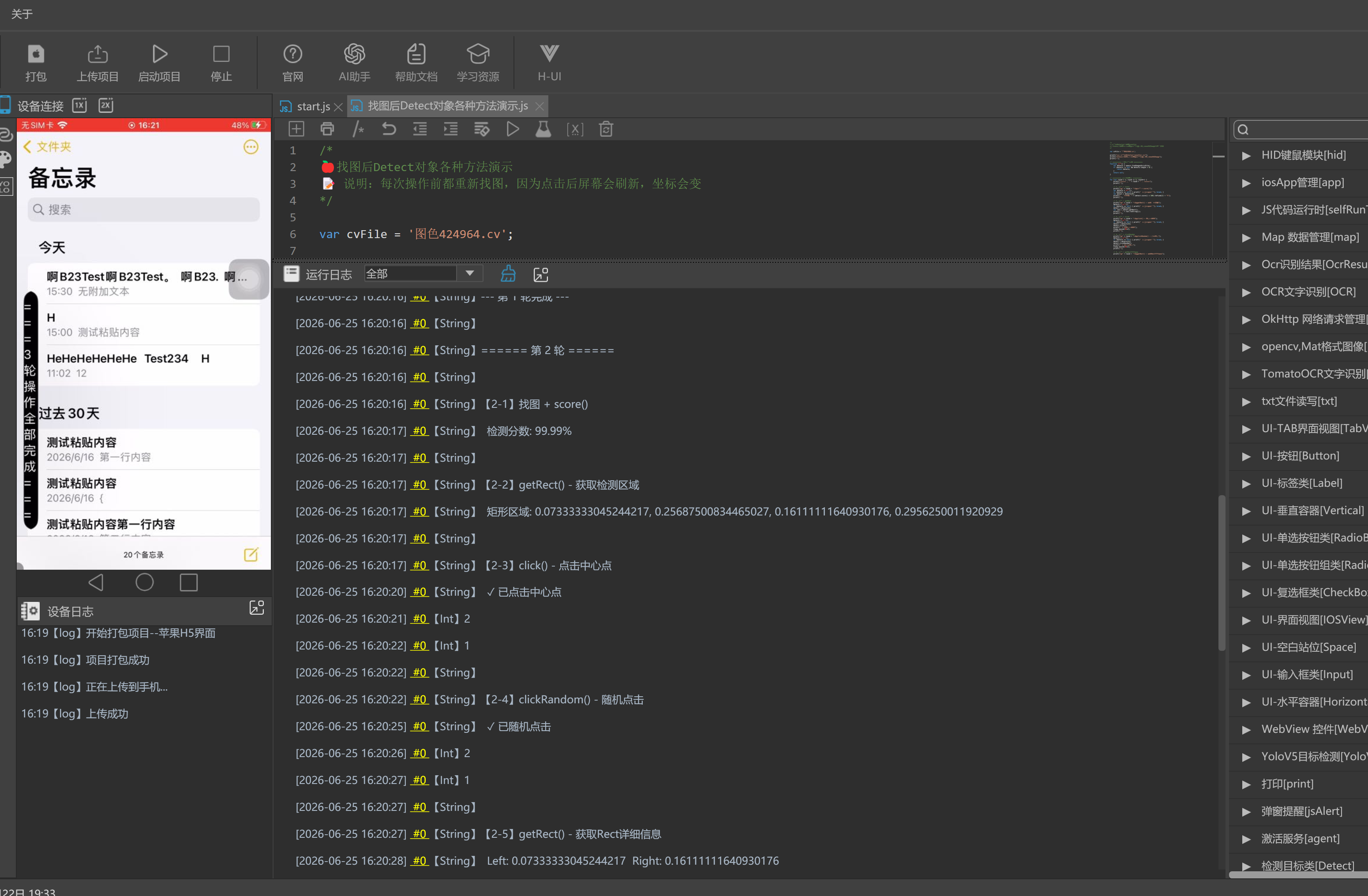Viewport: 1368px width, 896px height.
Task: Clear the run log with broom icon
Action: pos(508,274)
